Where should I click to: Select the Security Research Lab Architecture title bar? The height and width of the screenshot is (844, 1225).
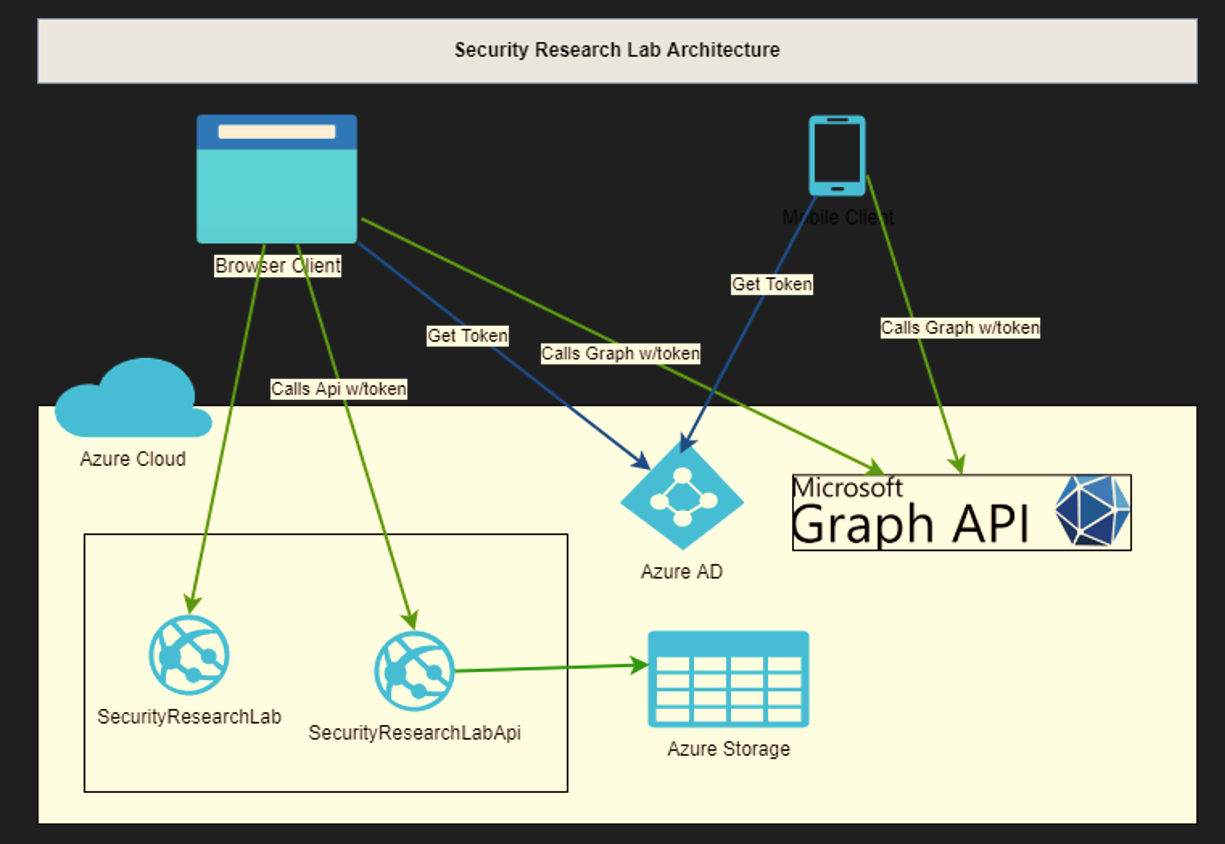pos(616,50)
